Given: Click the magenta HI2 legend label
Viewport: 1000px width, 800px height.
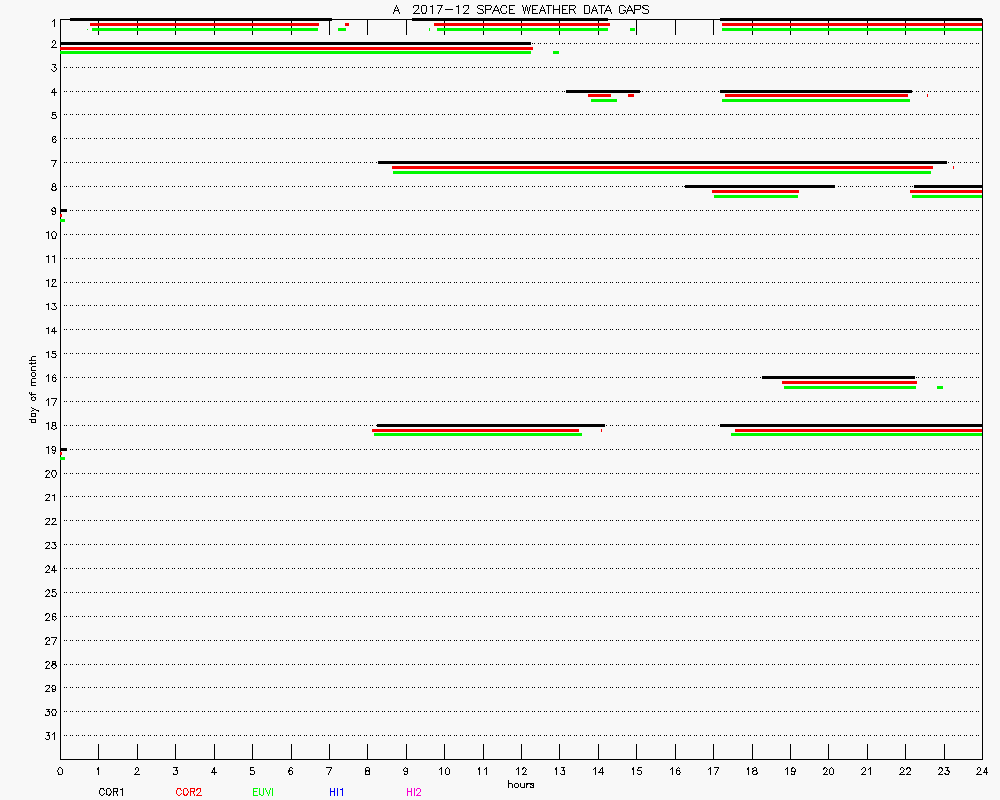Looking at the screenshot, I should point(413,792).
